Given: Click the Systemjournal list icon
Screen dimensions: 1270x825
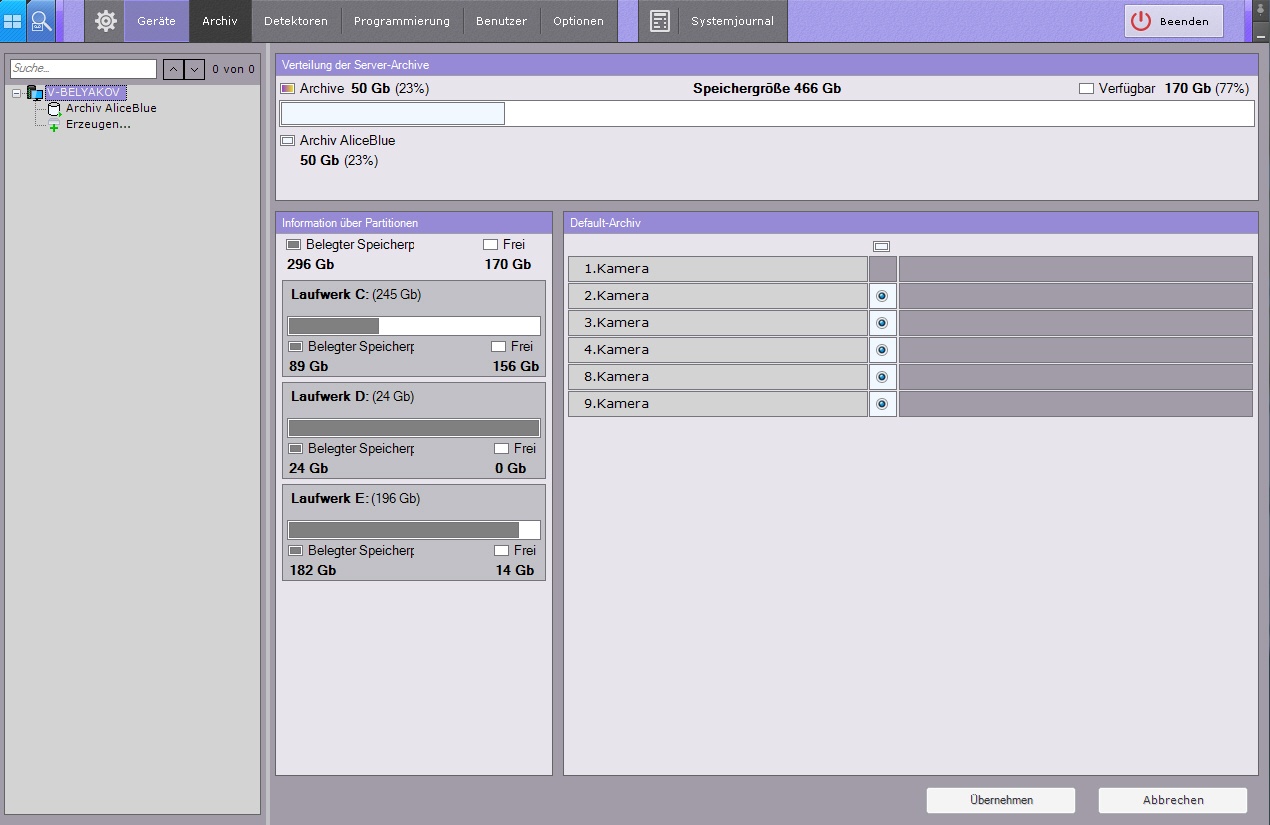Looking at the screenshot, I should point(659,21).
